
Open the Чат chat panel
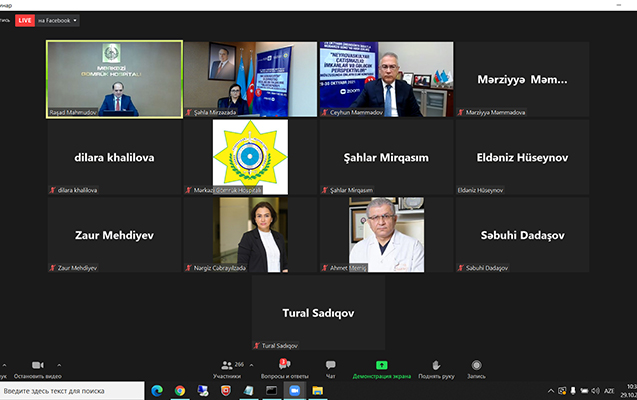[x=330, y=368]
